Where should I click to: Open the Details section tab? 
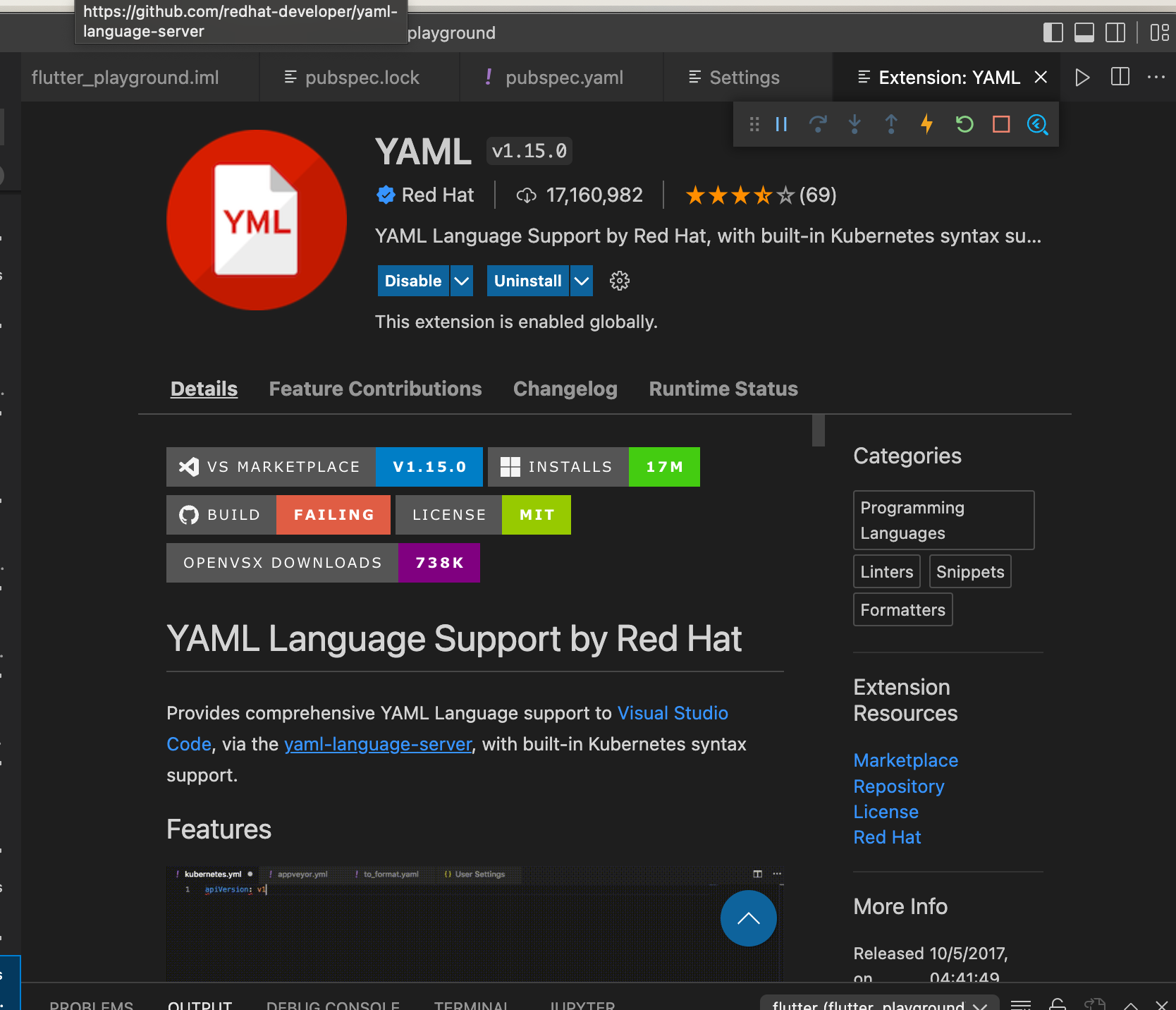coord(204,389)
